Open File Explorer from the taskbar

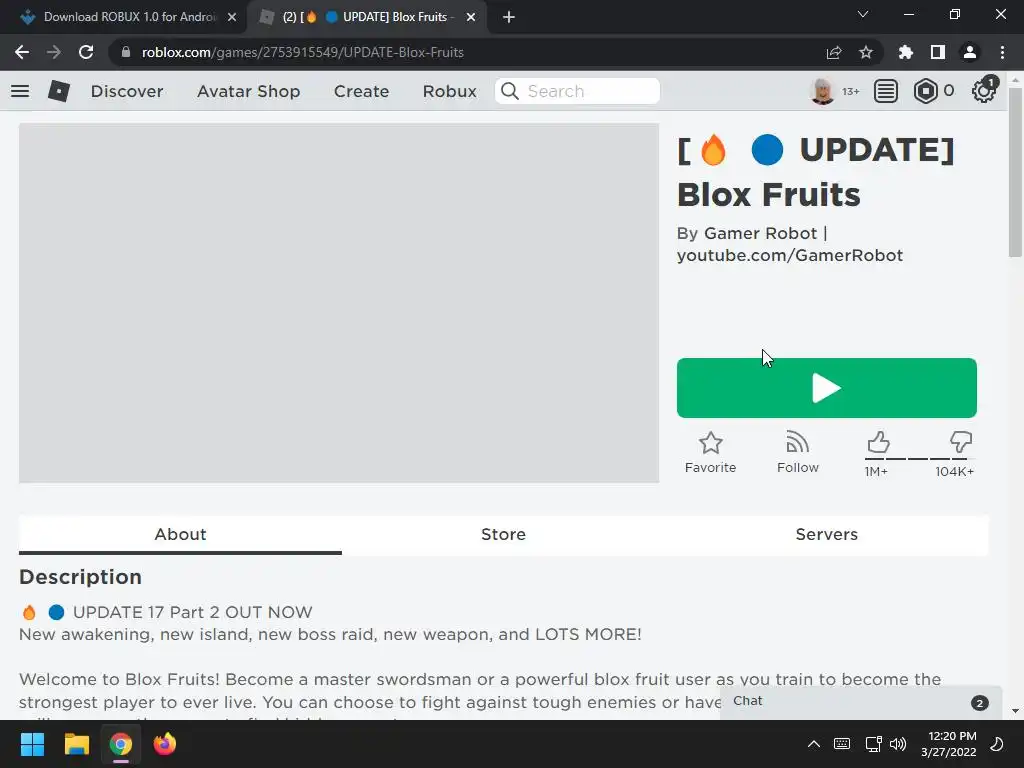[x=76, y=744]
